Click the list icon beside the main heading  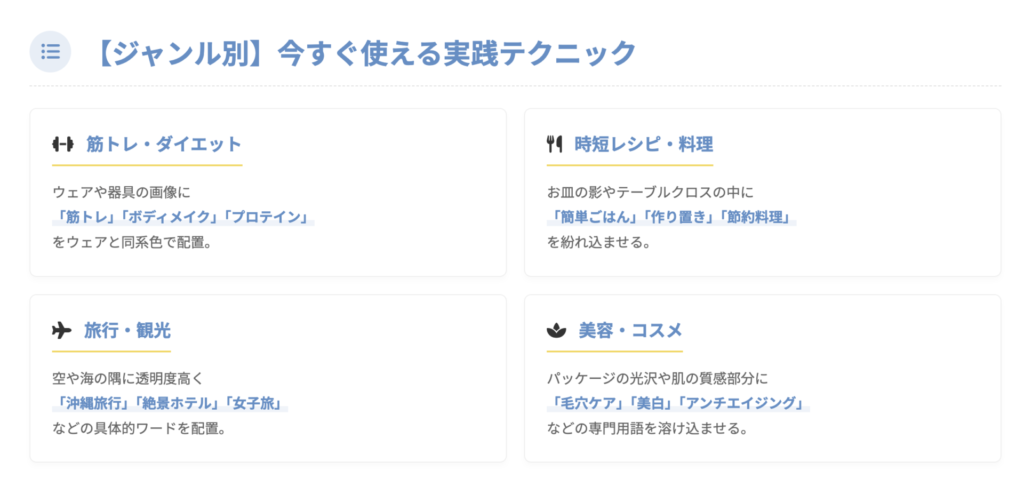tap(50, 52)
